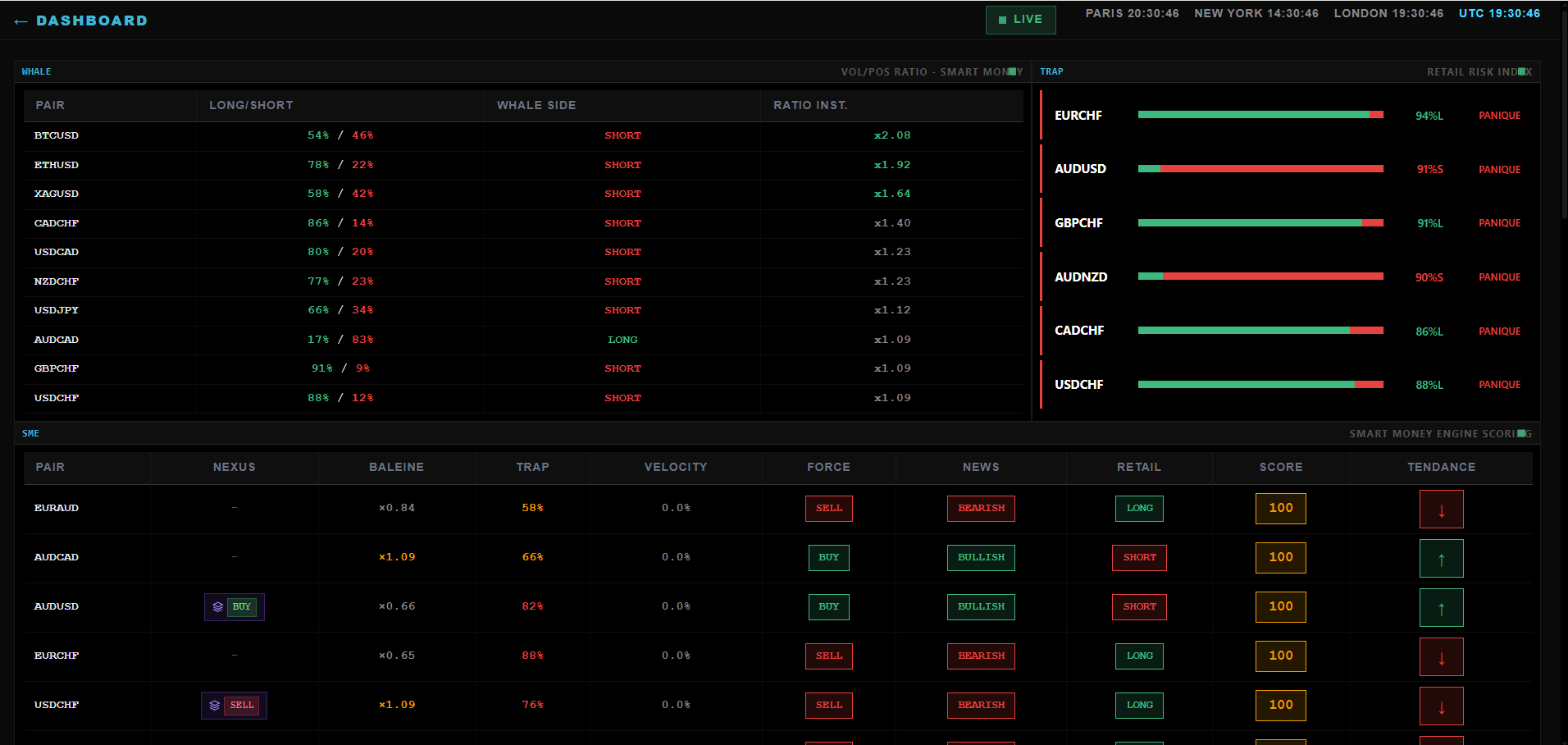Select the BTCUSD row in whale table

[x=525, y=135]
